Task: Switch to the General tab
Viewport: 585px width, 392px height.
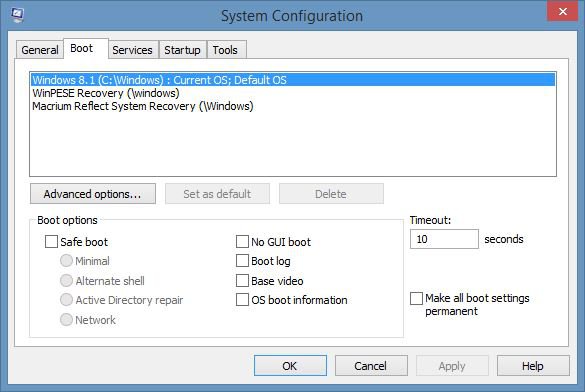Action: [40, 50]
